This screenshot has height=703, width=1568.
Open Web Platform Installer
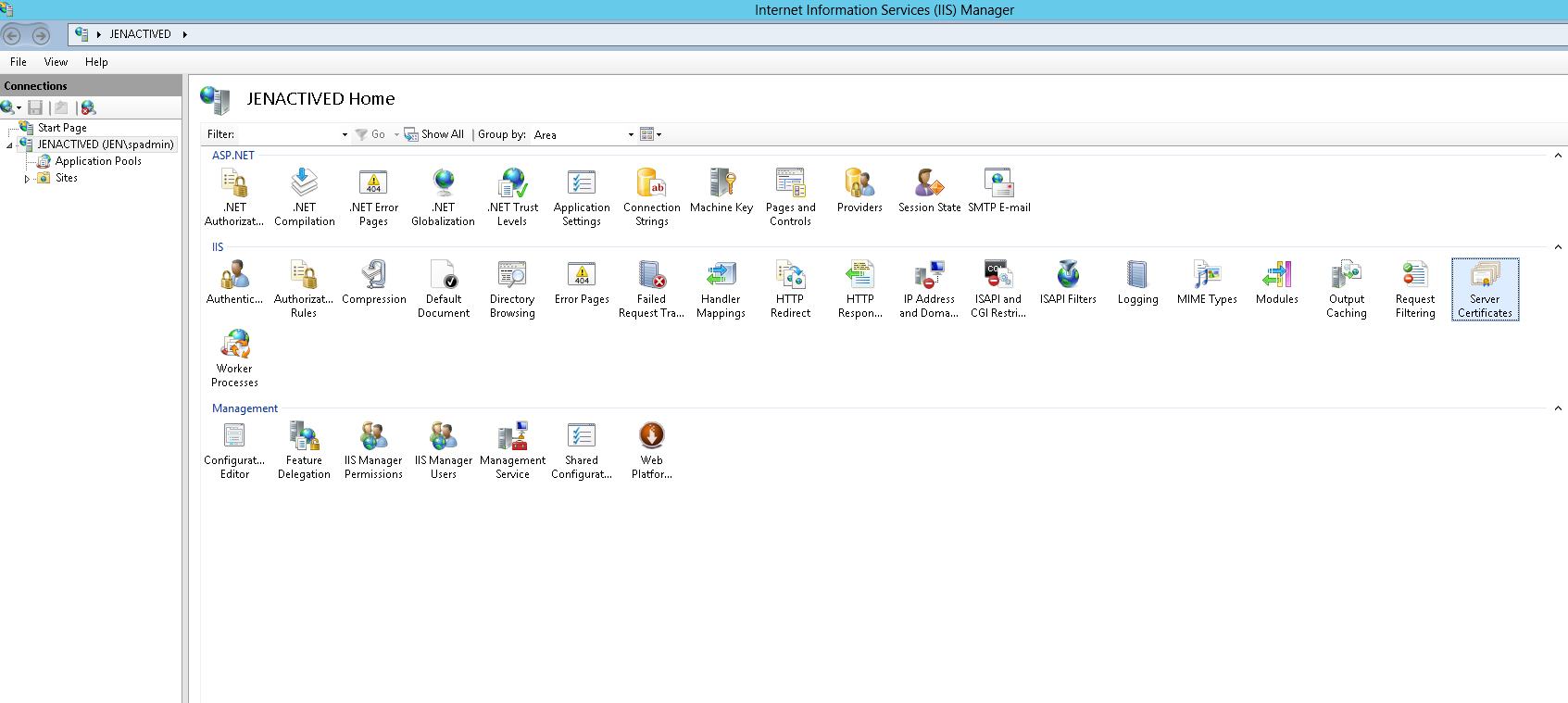click(652, 449)
